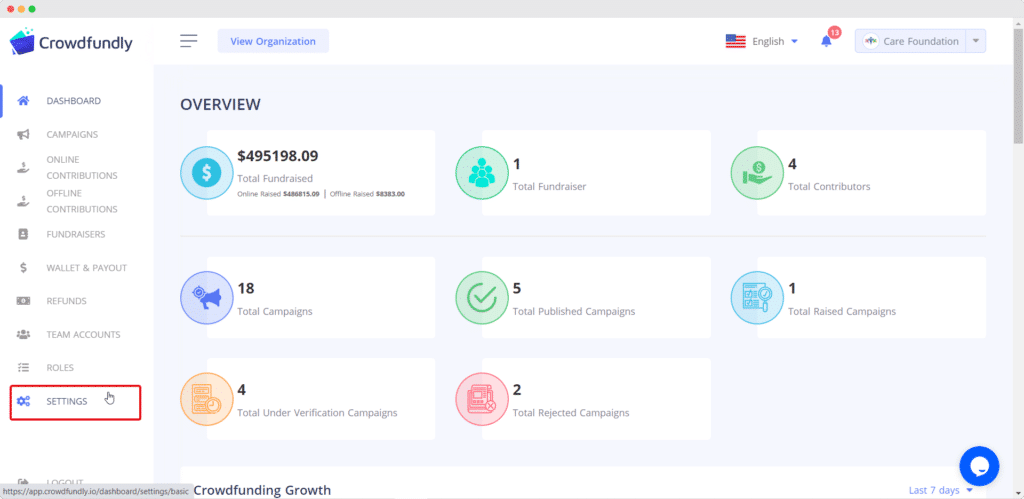The width and height of the screenshot is (1024, 499).
Task: Expand the Last 7 days filter
Action: point(940,490)
